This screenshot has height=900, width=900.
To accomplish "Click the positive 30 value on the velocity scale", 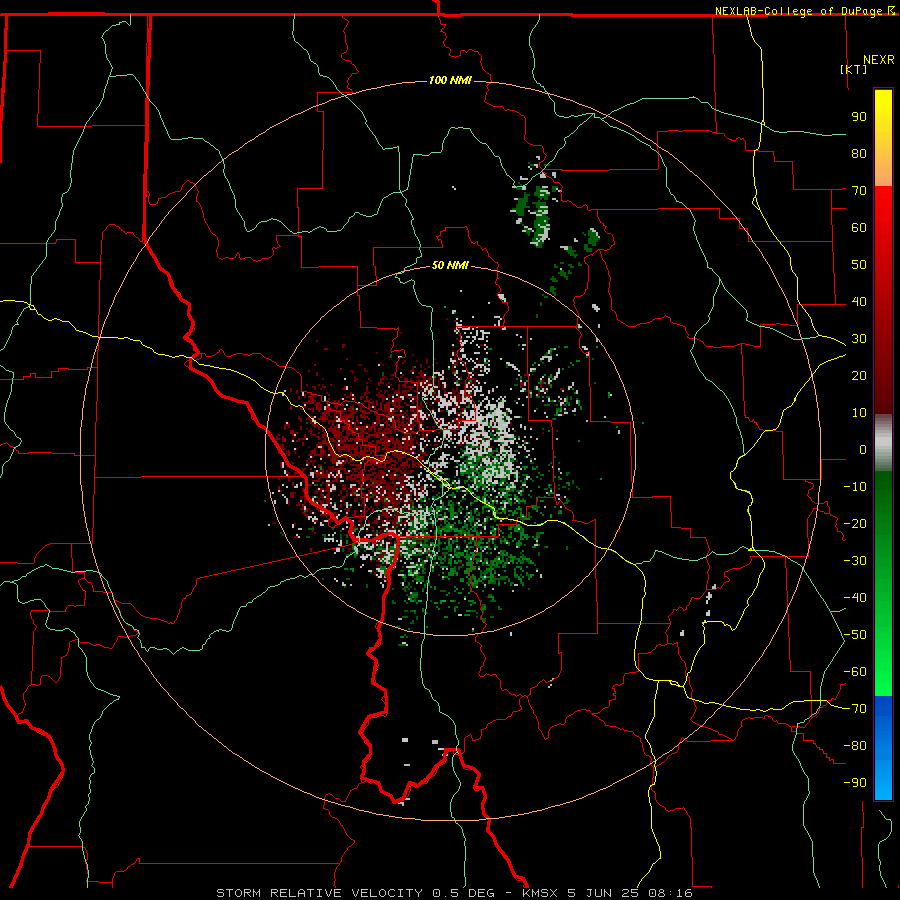I will pyautogui.click(x=859, y=339).
